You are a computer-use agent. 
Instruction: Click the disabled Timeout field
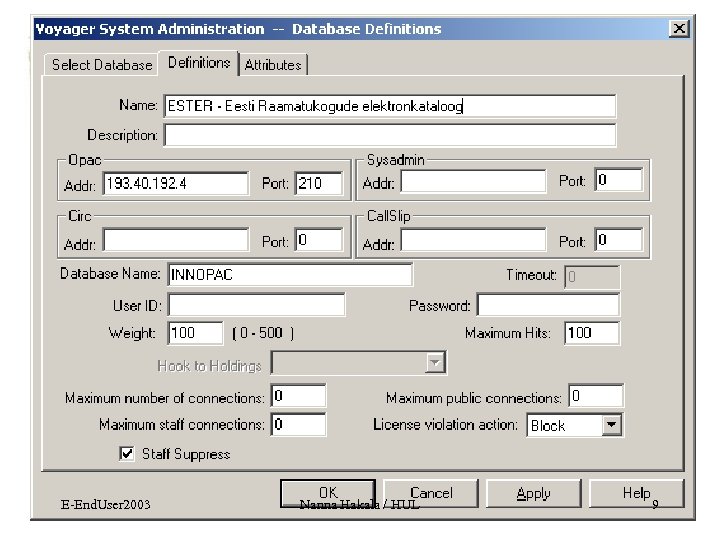click(592, 277)
